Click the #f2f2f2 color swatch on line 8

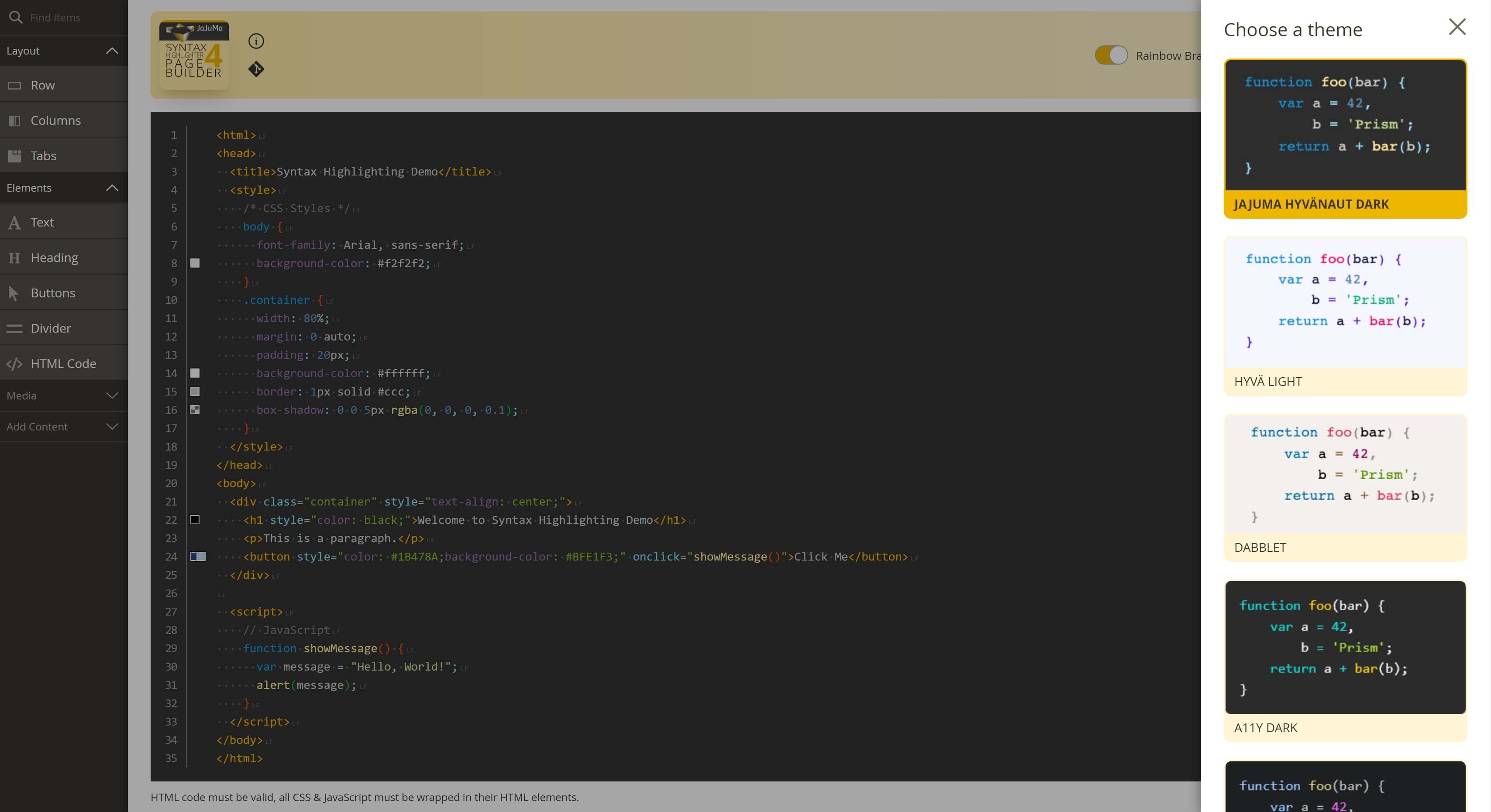pyautogui.click(x=195, y=263)
